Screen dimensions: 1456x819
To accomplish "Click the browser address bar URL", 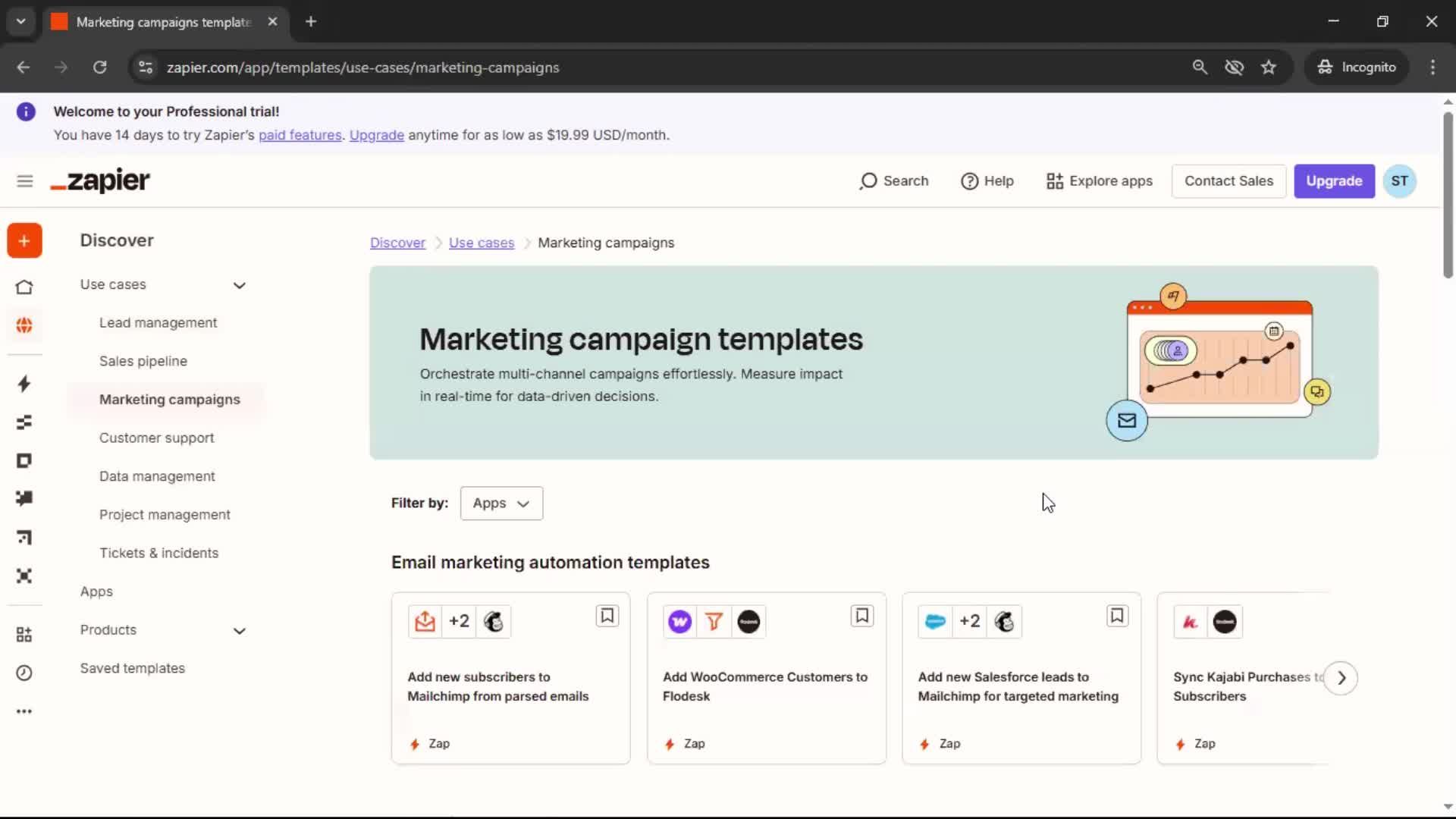I will [362, 67].
